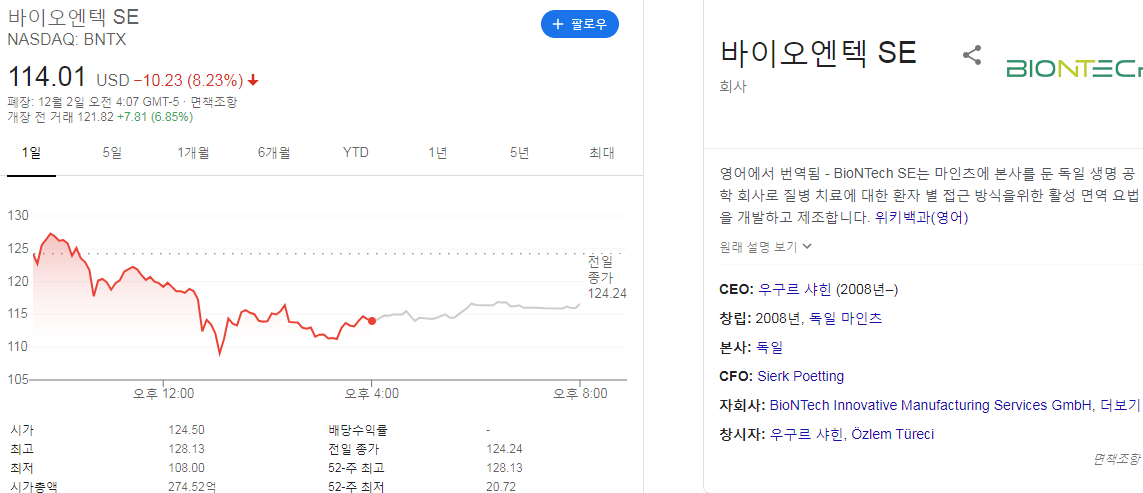Open BioNTech Innovative Manufacturing Services GmbH link

pos(929,405)
